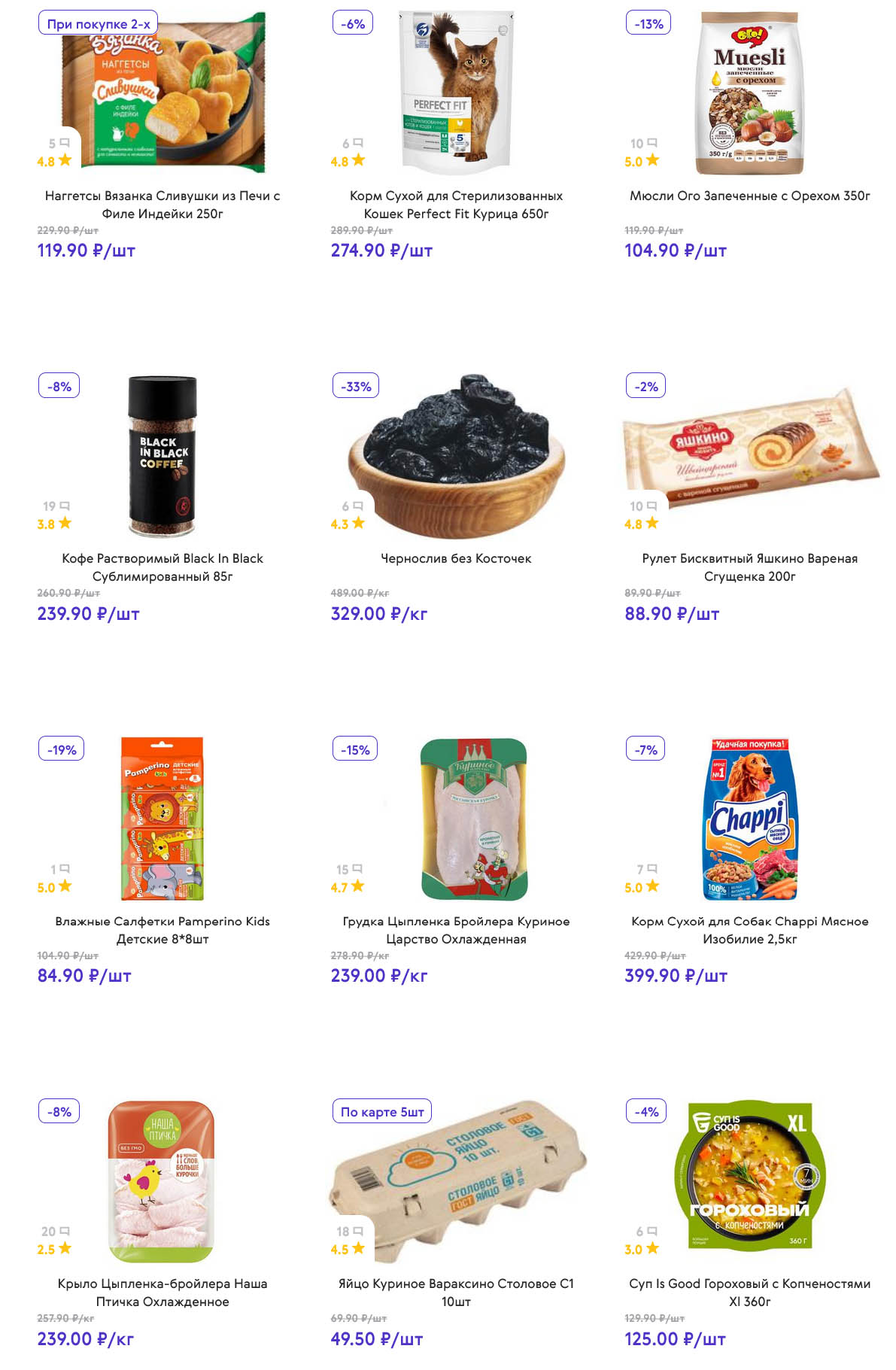Click the star rating icon on Muesli product
This screenshot has height=1370, width=896.
pos(652,160)
